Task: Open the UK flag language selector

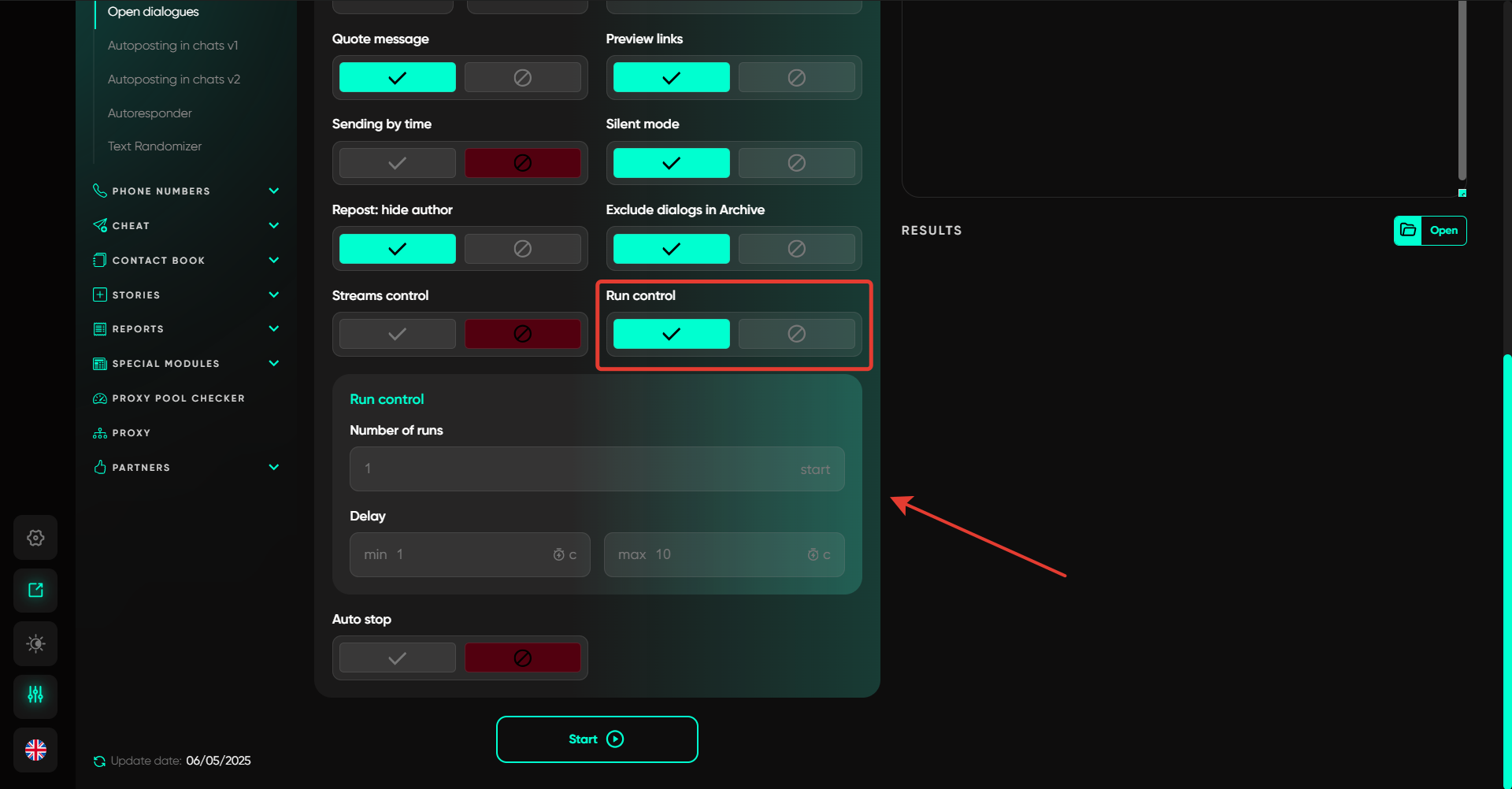Action: pyautogui.click(x=35, y=750)
